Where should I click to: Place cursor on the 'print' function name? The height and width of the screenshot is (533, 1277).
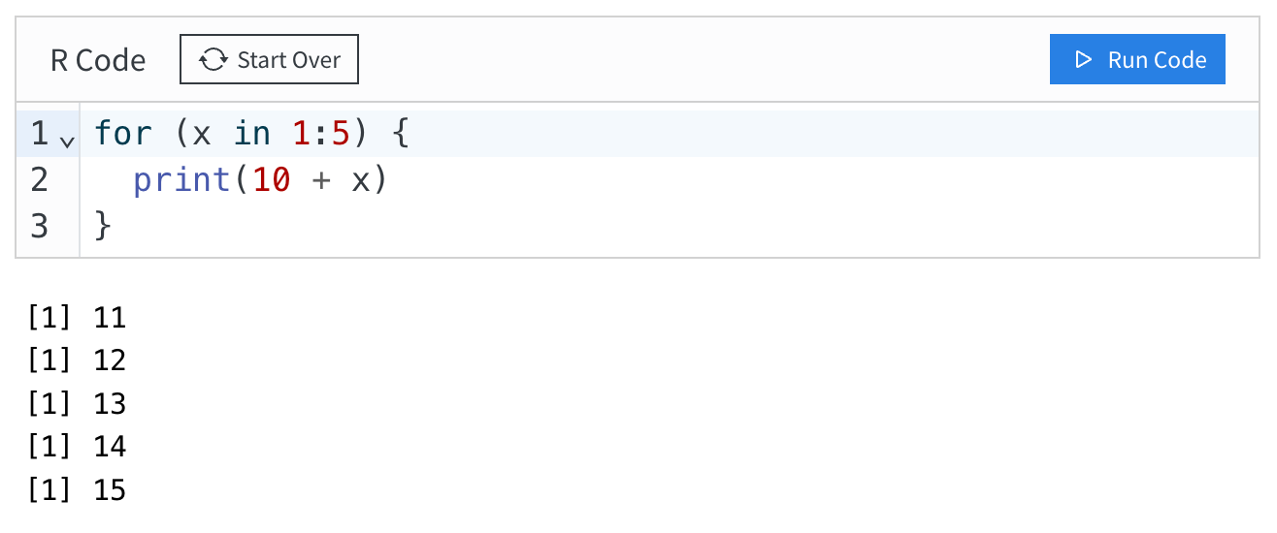[182, 180]
